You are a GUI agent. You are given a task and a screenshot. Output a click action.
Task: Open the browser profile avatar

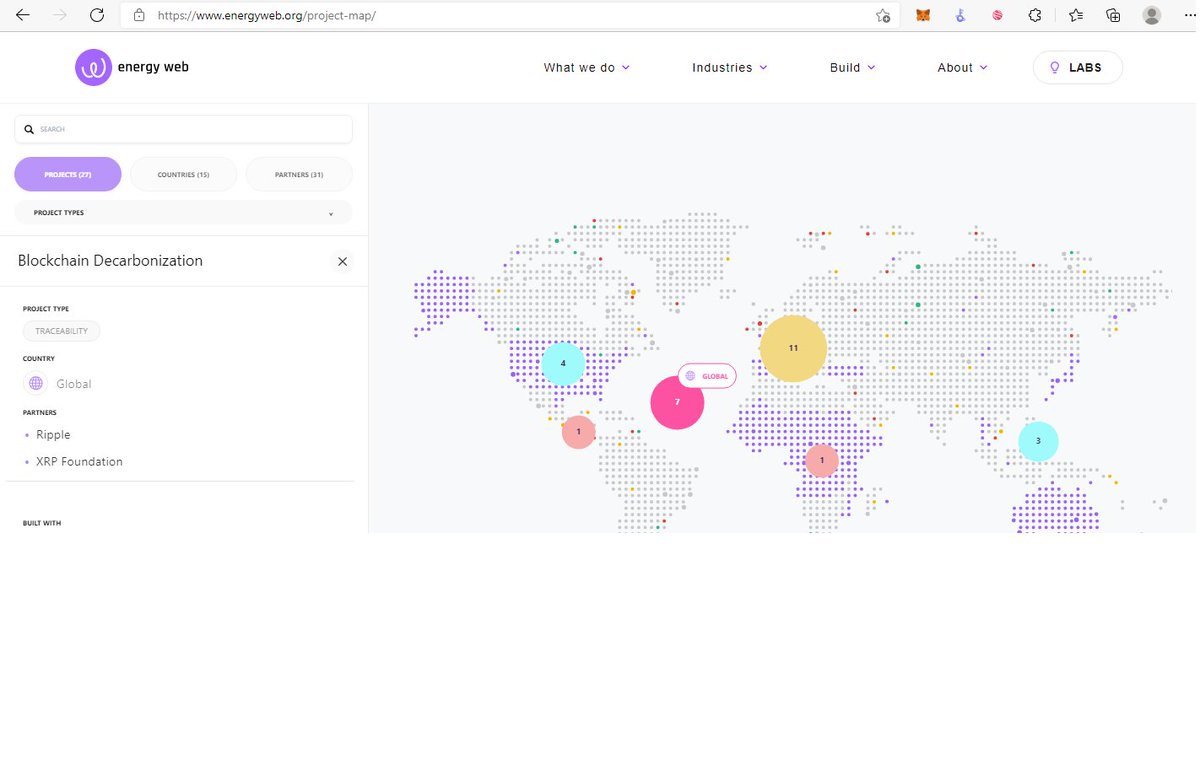pos(1152,15)
